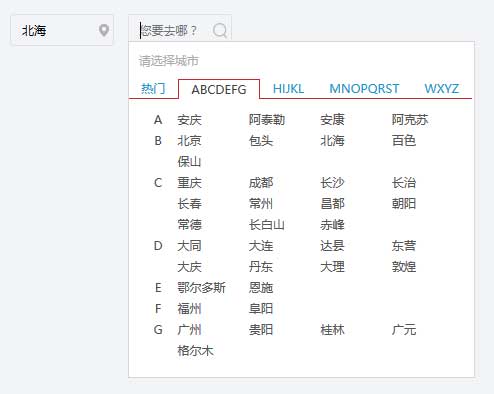Select 包头 from the city list
This screenshot has height=394, width=494.
261,141
